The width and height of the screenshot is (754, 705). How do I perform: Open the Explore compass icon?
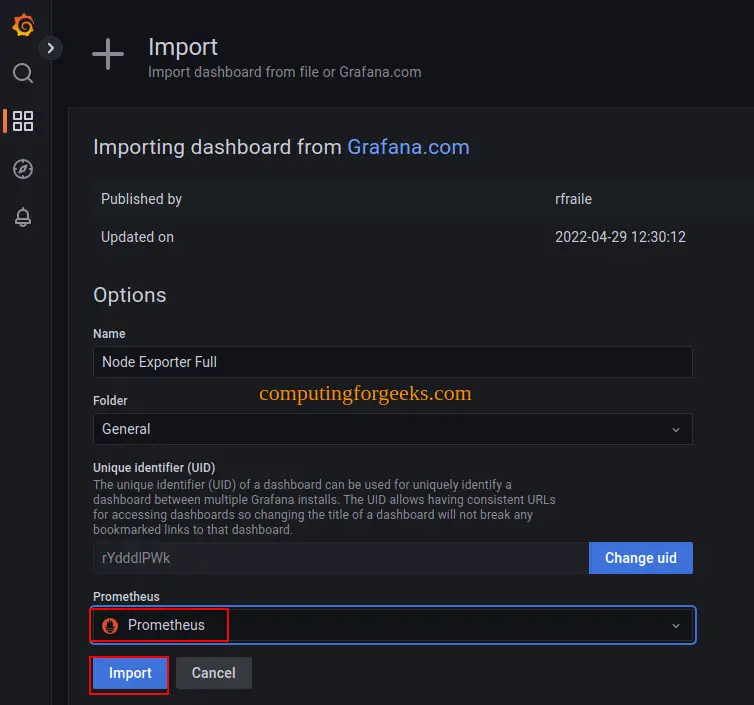pyautogui.click(x=23, y=169)
